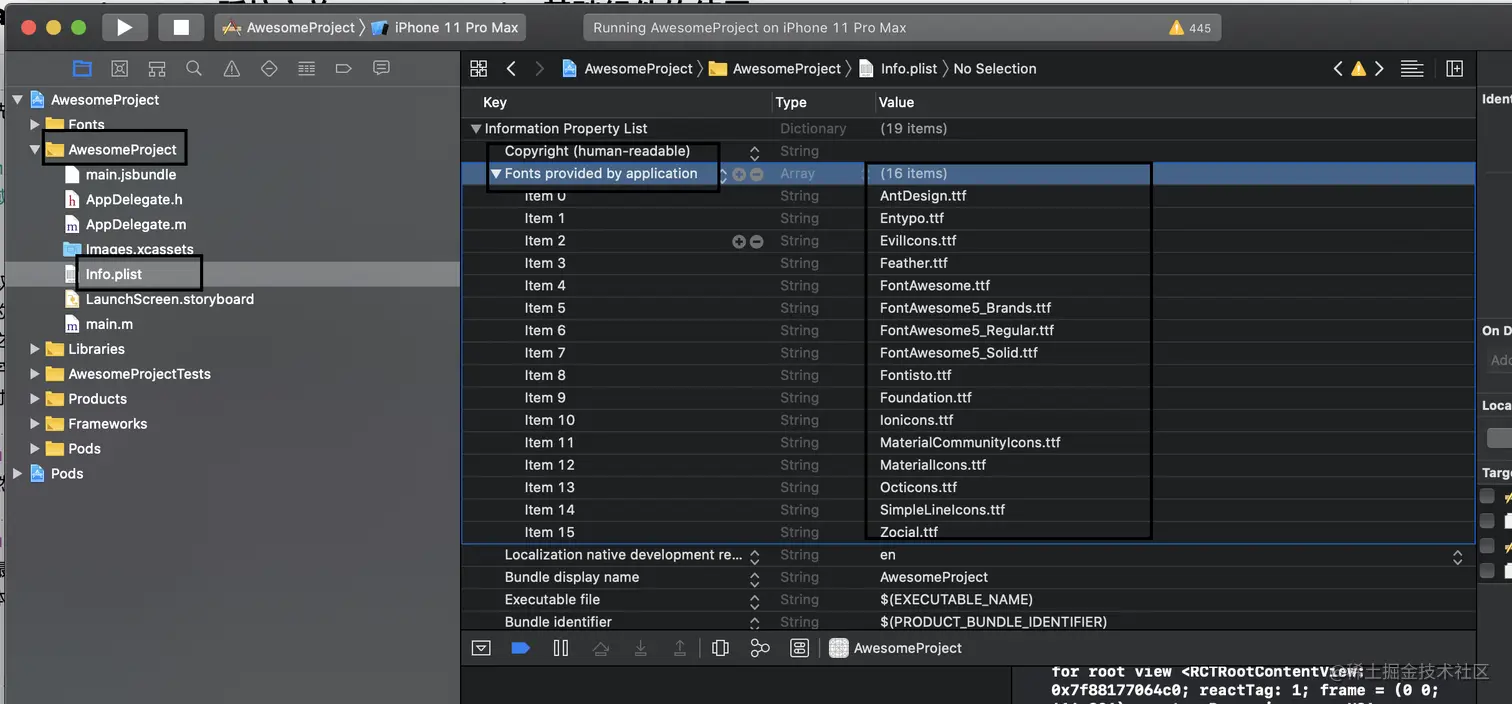This screenshot has width=1512, height=704.
Task: Step out in debugger
Action: 680,648
